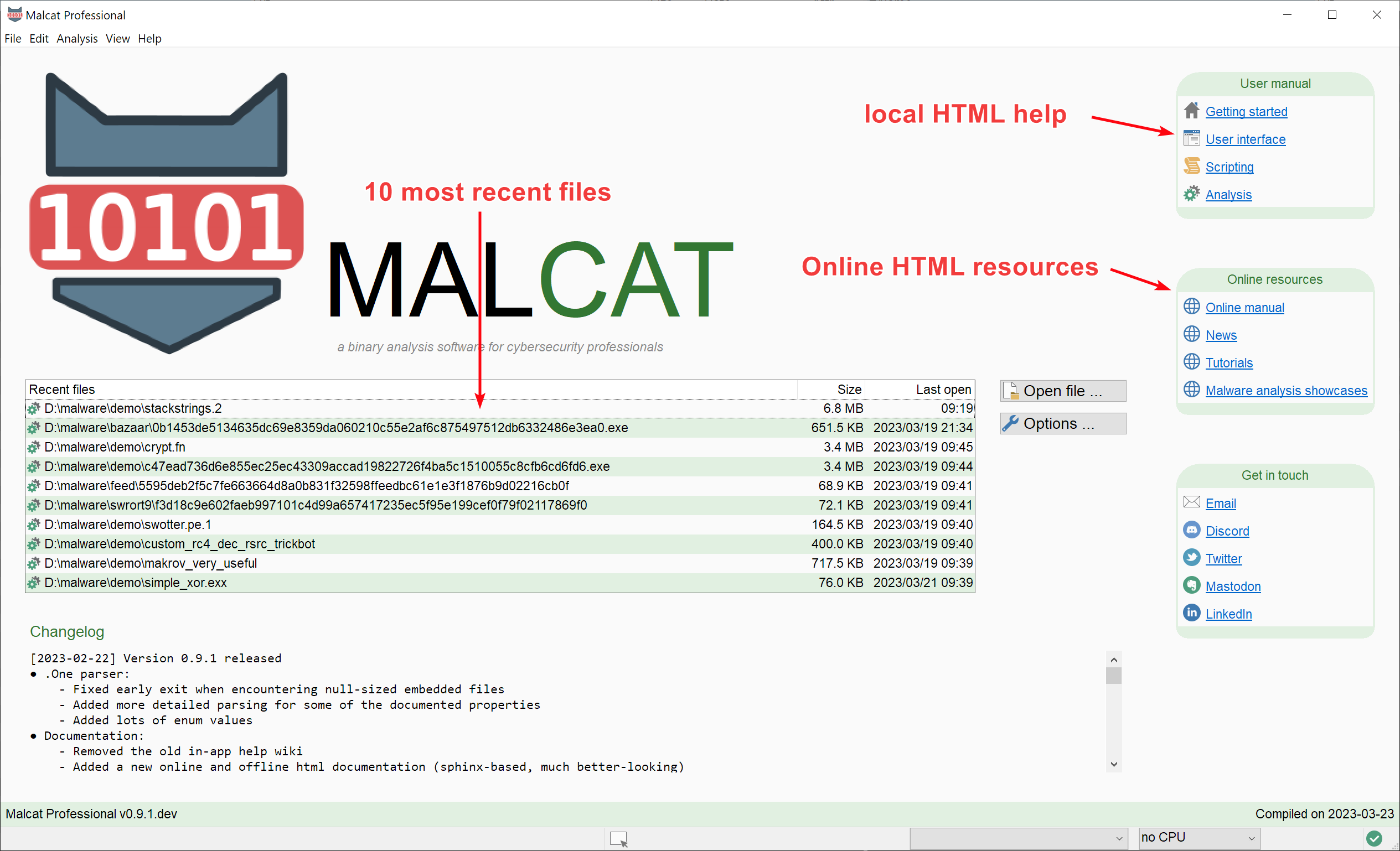The height and width of the screenshot is (851, 1400).
Task: Open file using Open file button
Action: click(1063, 390)
